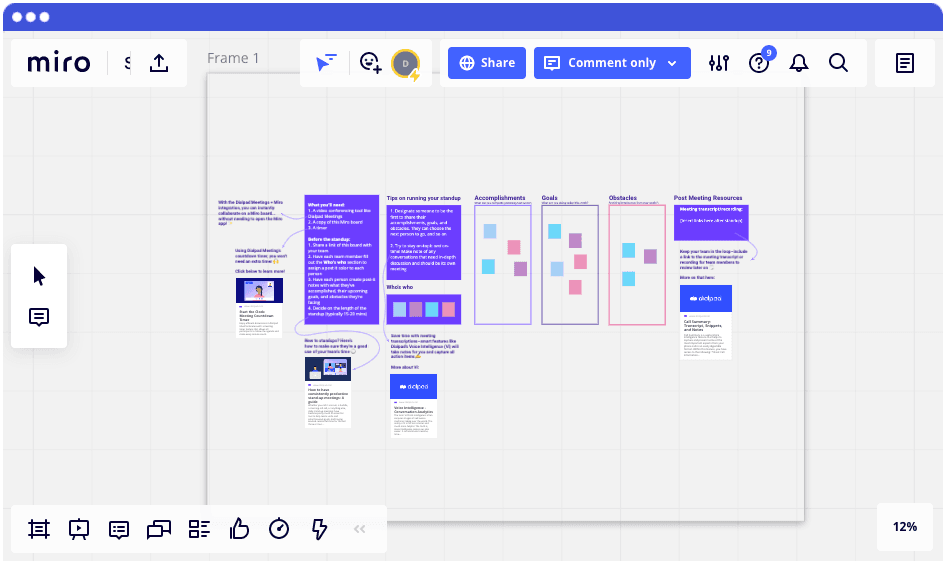Click the Share button

pos(486,63)
